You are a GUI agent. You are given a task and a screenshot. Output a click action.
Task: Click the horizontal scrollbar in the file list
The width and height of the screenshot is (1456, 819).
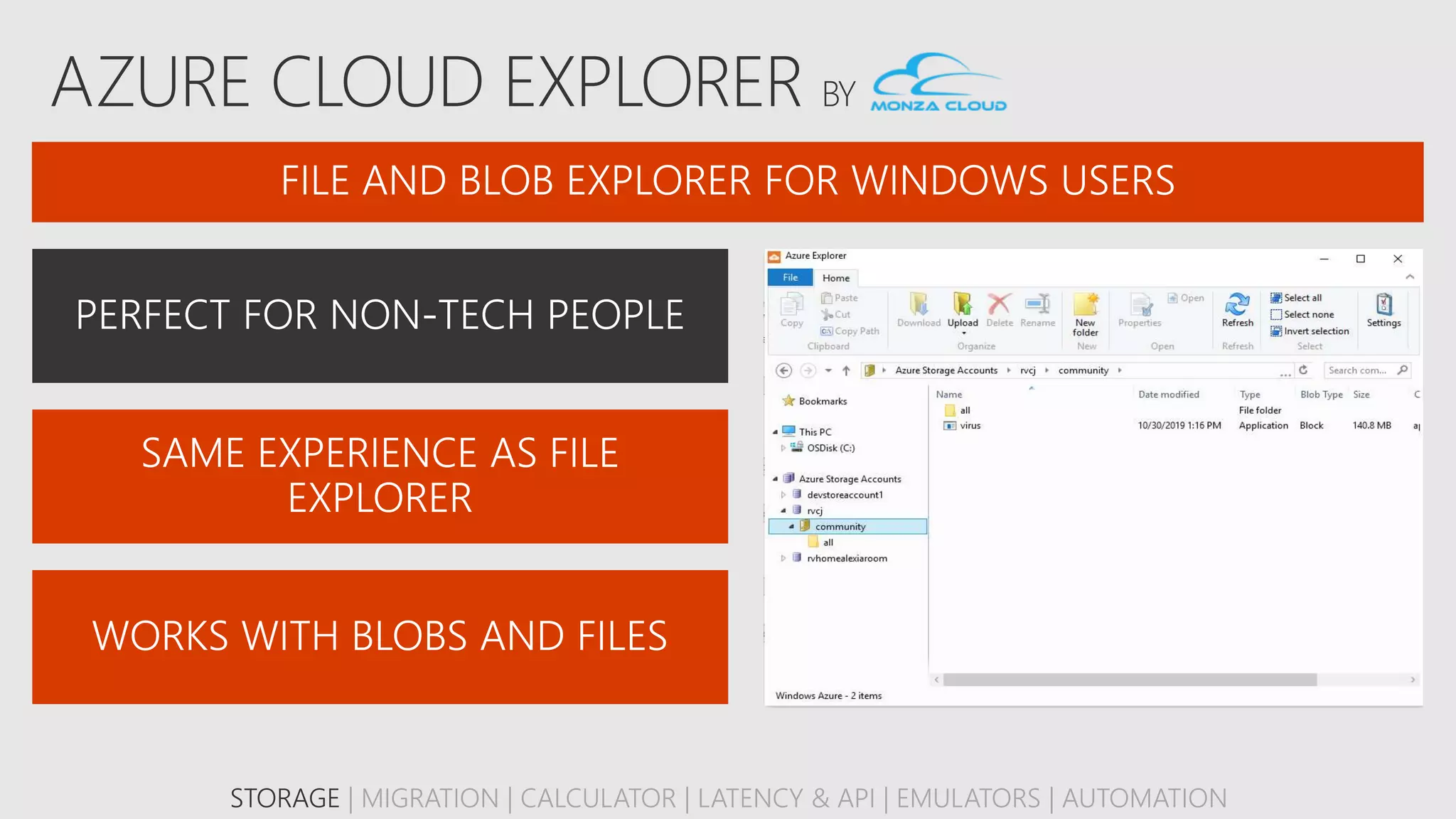[1129, 680]
